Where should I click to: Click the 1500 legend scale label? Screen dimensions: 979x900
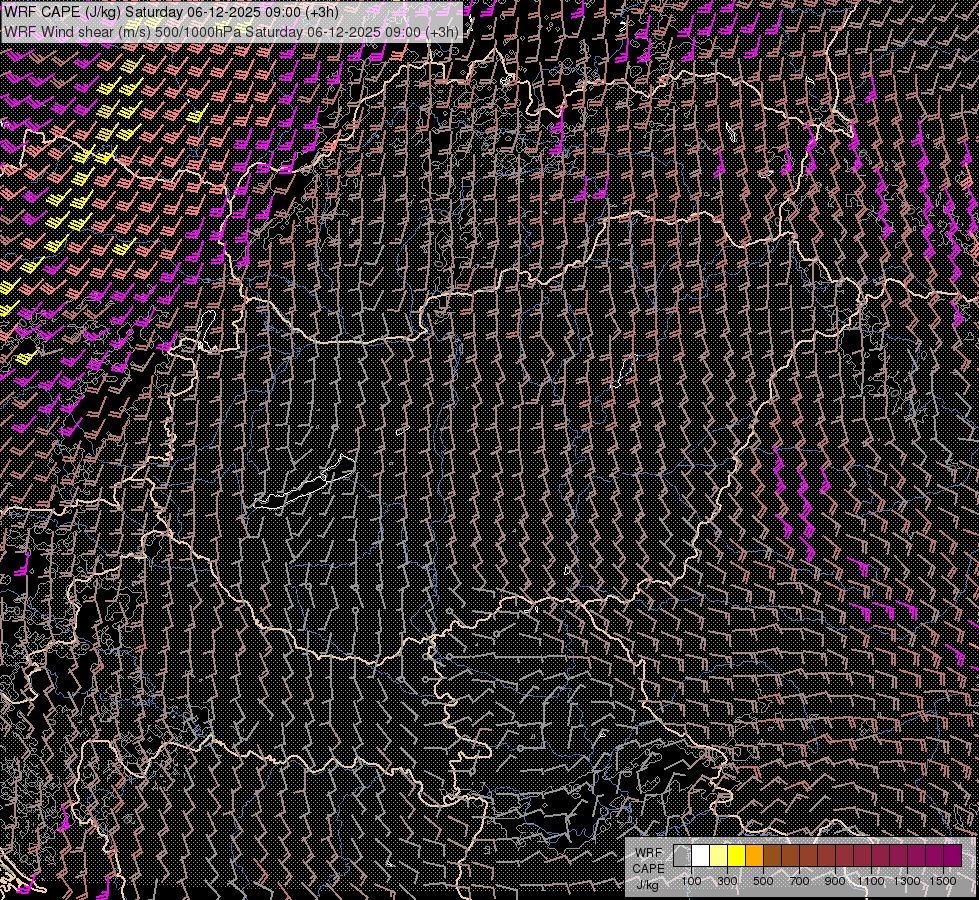(943, 881)
